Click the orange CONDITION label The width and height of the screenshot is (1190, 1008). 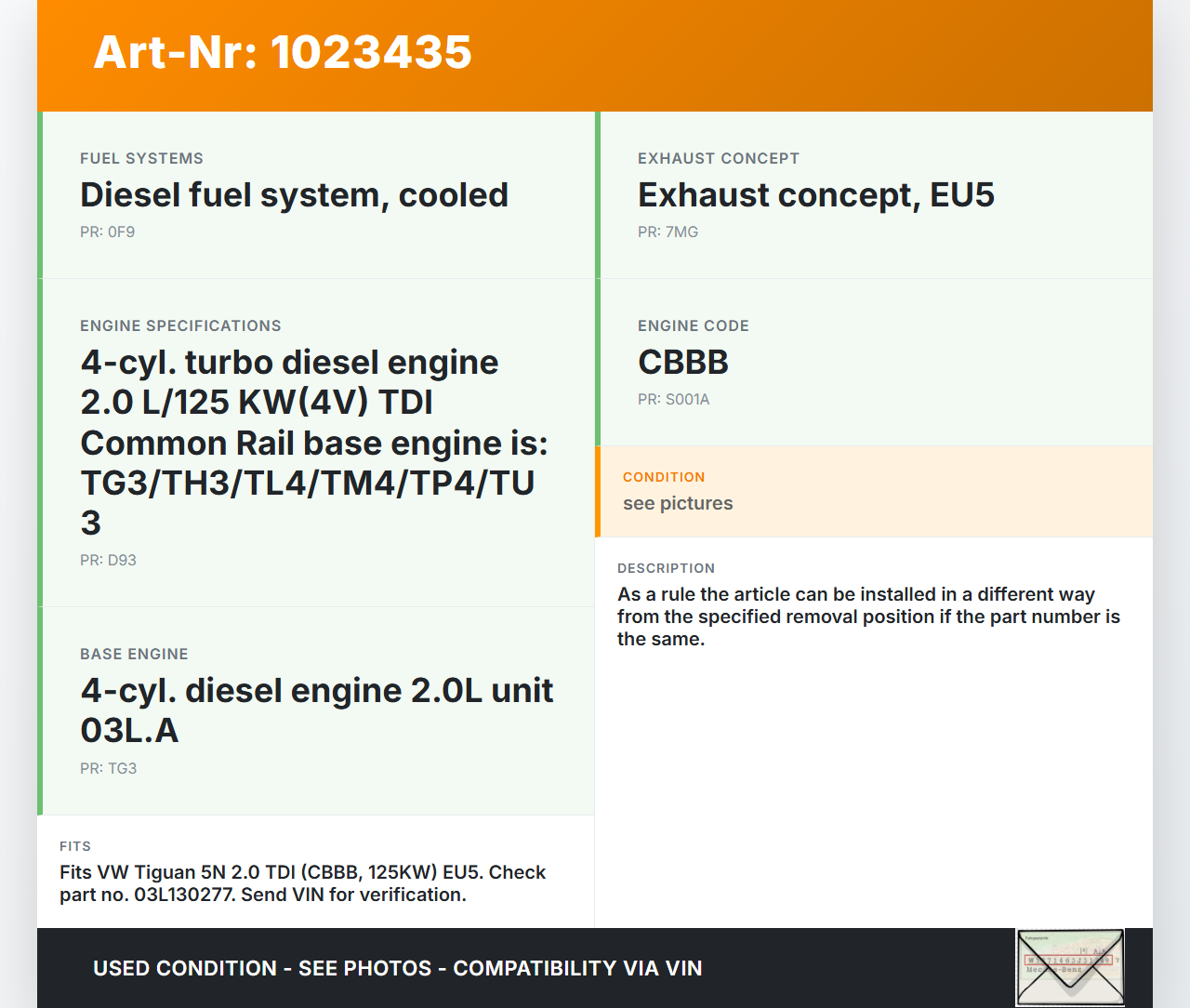point(664,477)
